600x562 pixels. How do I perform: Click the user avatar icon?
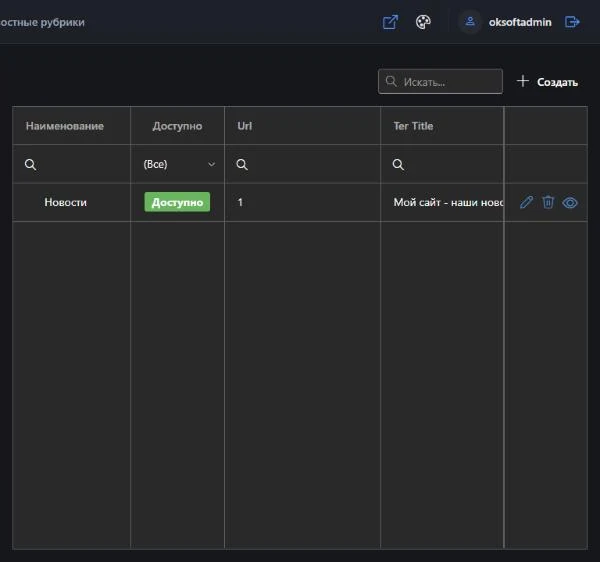coord(470,21)
